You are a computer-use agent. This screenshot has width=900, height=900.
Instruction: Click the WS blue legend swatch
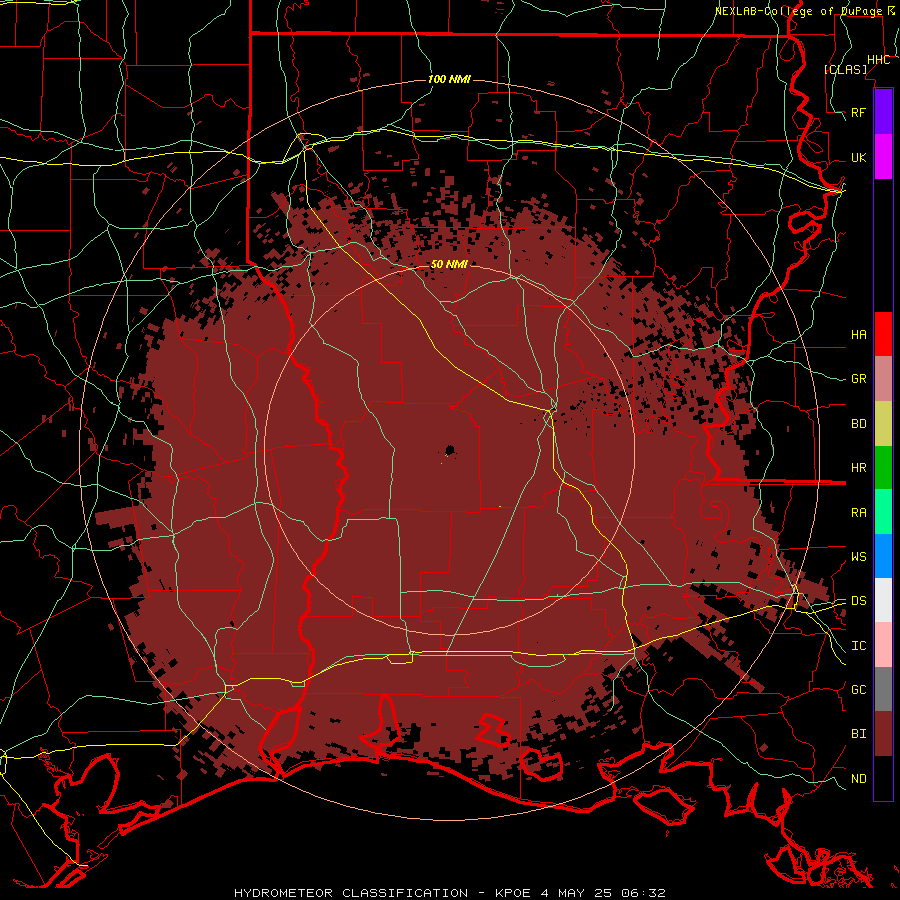[x=883, y=556]
